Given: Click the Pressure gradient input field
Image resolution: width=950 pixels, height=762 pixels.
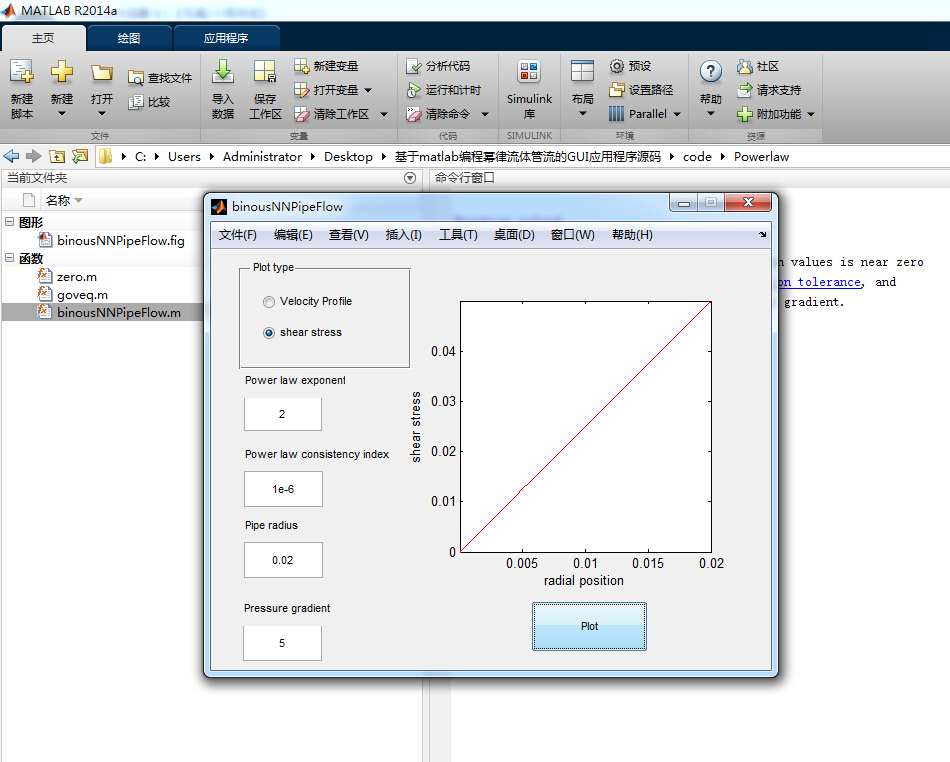Looking at the screenshot, I should (282, 643).
